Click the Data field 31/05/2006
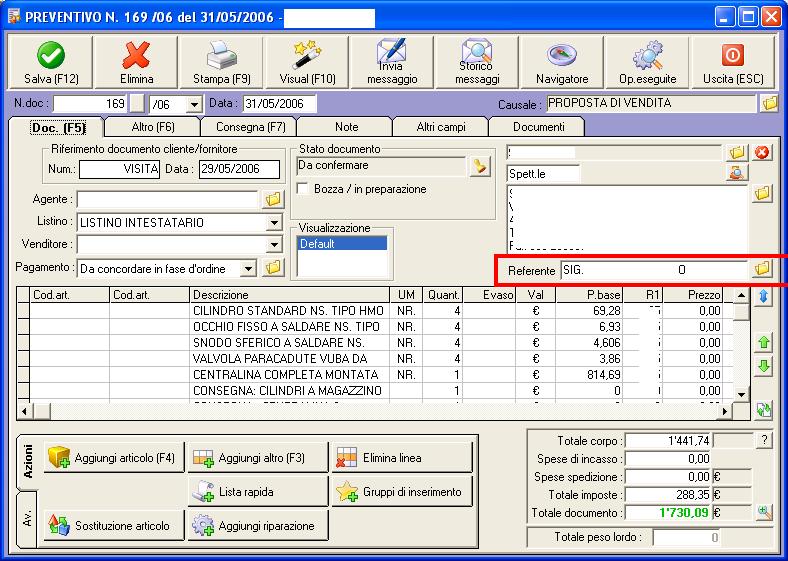 [280, 104]
